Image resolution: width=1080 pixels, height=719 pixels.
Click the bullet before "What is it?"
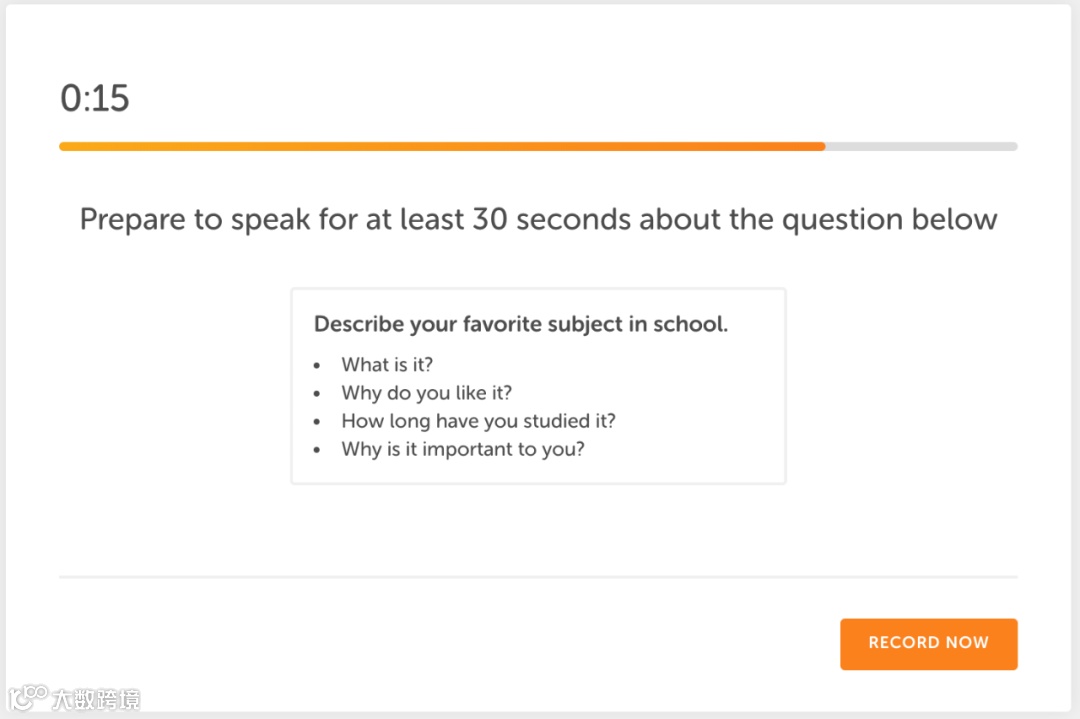click(x=318, y=366)
